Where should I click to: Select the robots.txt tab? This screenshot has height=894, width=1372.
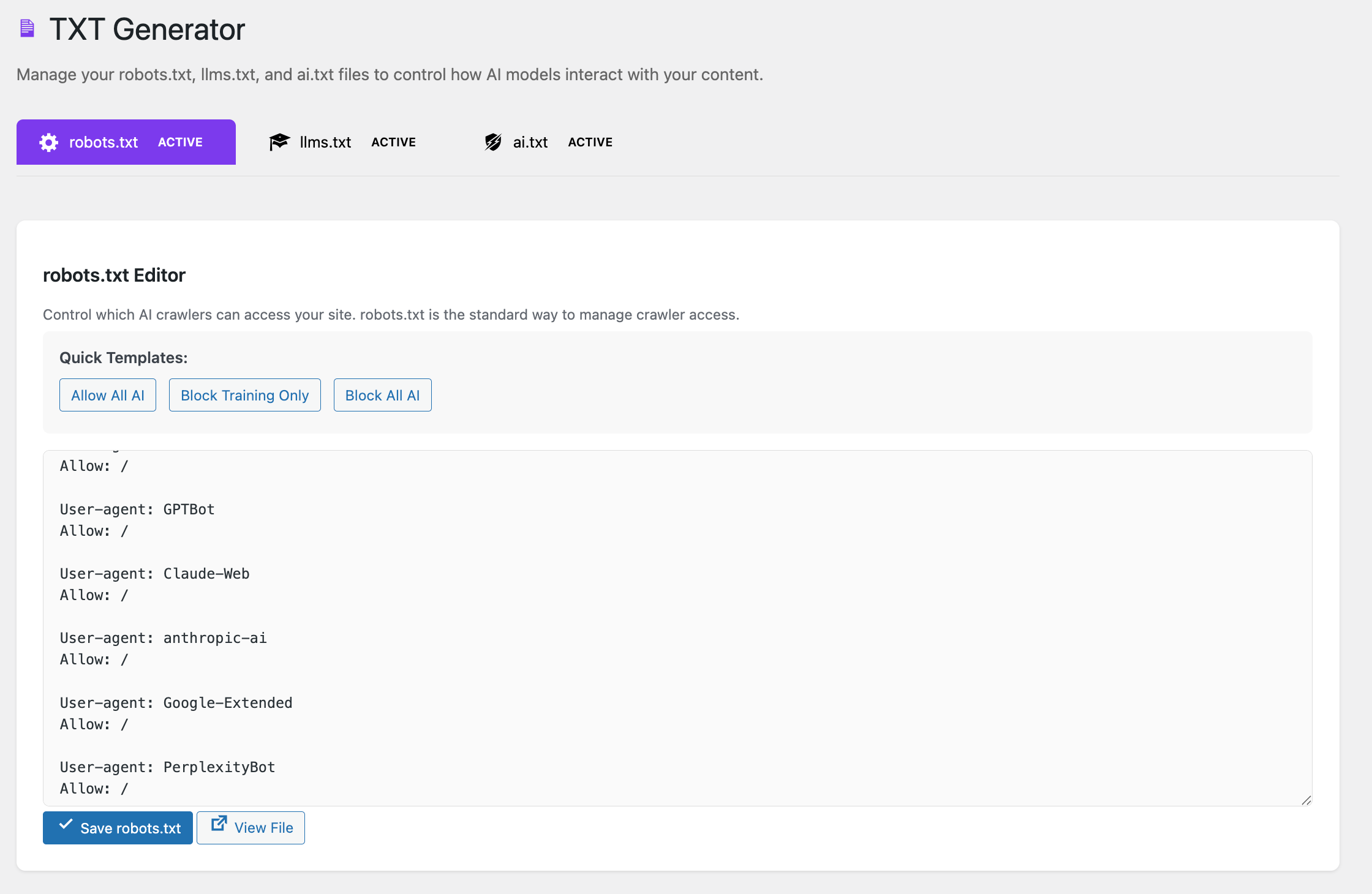coord(102,142)
